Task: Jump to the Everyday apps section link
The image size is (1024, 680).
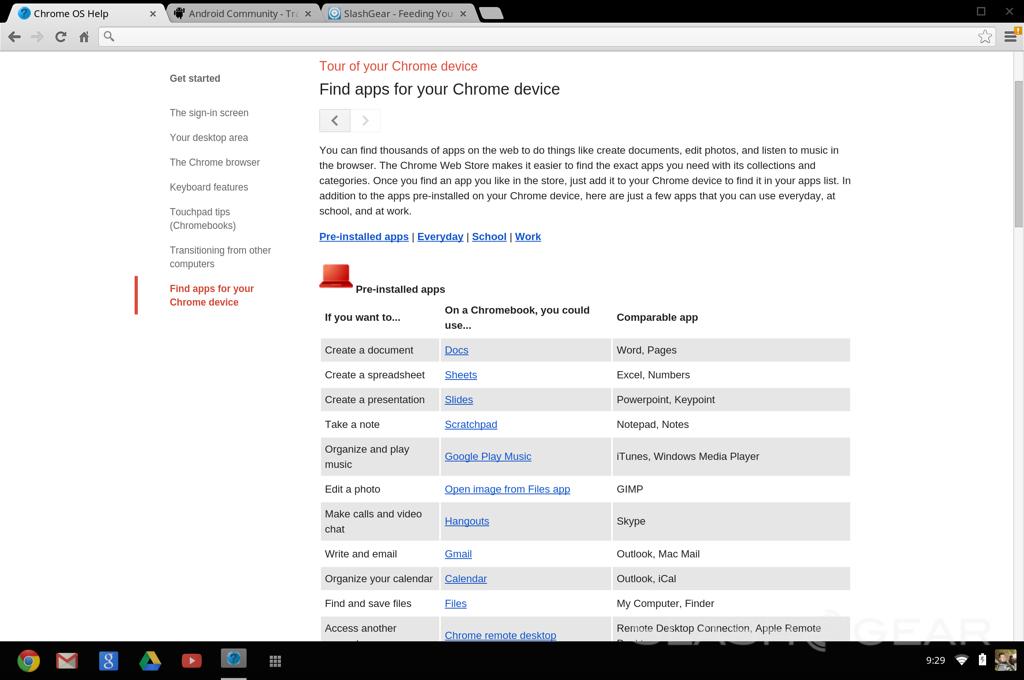Action: click(x=440, y=237)
